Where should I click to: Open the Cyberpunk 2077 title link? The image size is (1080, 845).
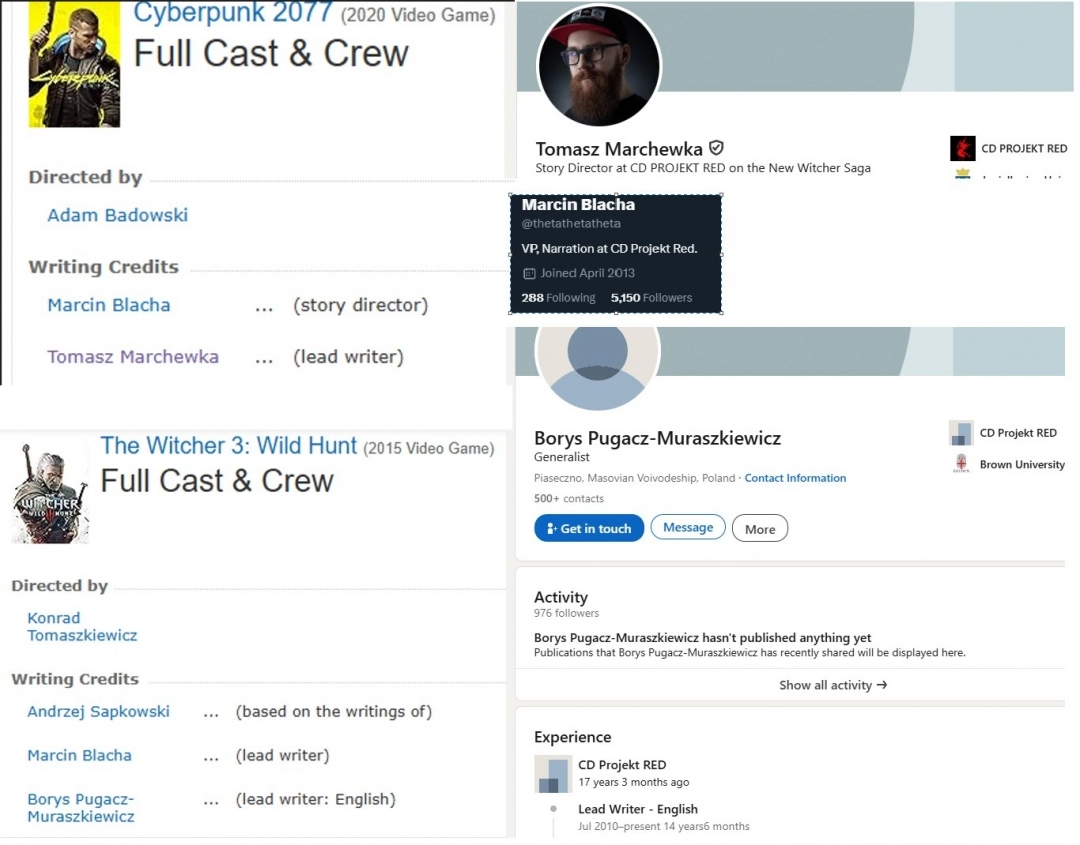[x=233, y=12]
